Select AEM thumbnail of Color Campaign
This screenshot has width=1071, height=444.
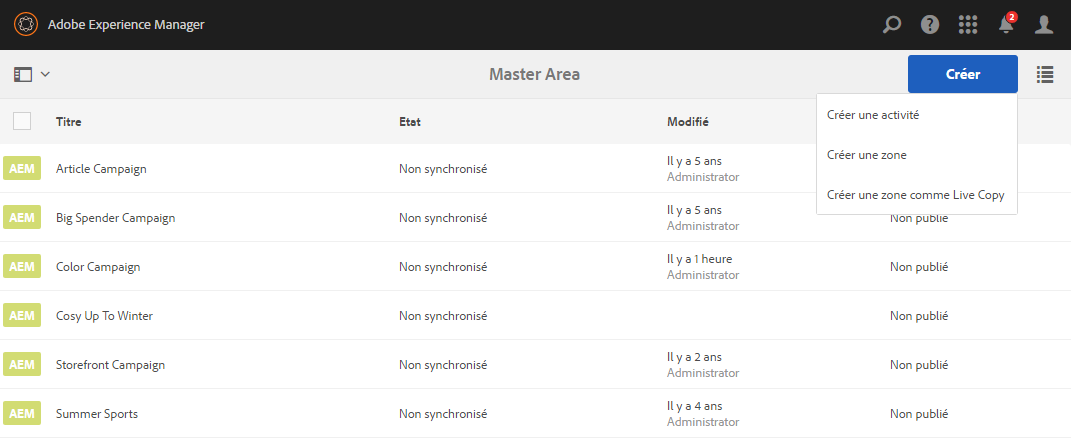coord(22,266)
